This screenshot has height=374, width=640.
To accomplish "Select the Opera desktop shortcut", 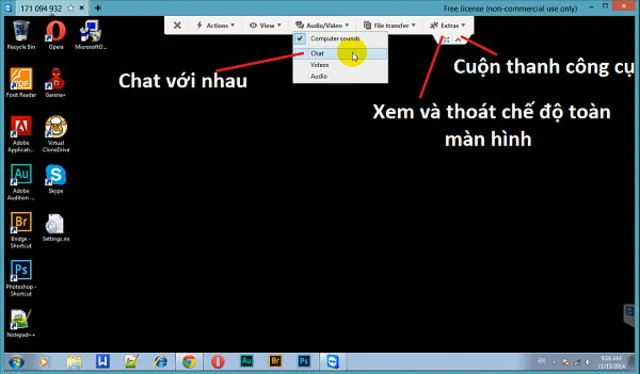I will (56, 35).
